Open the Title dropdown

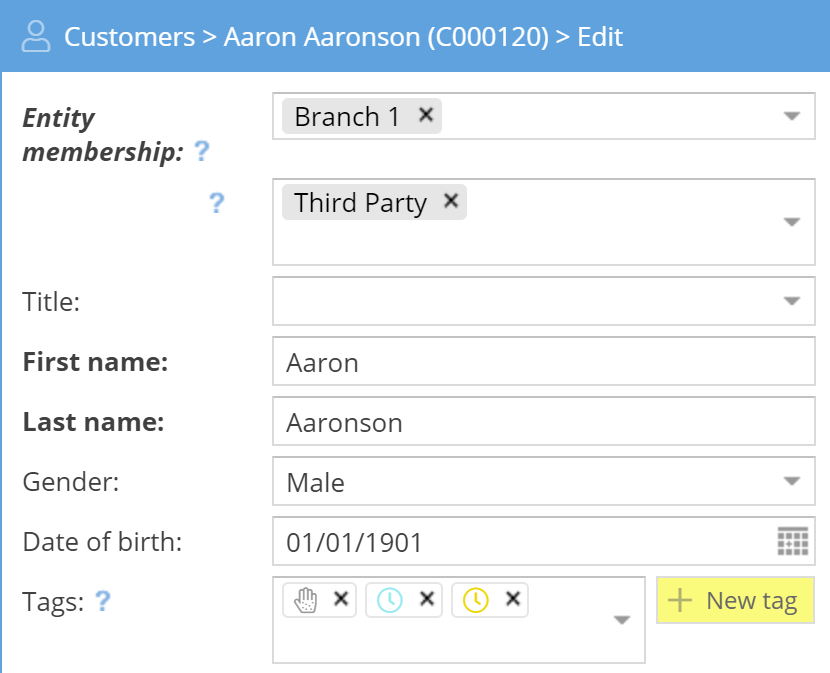coord(792,301)
